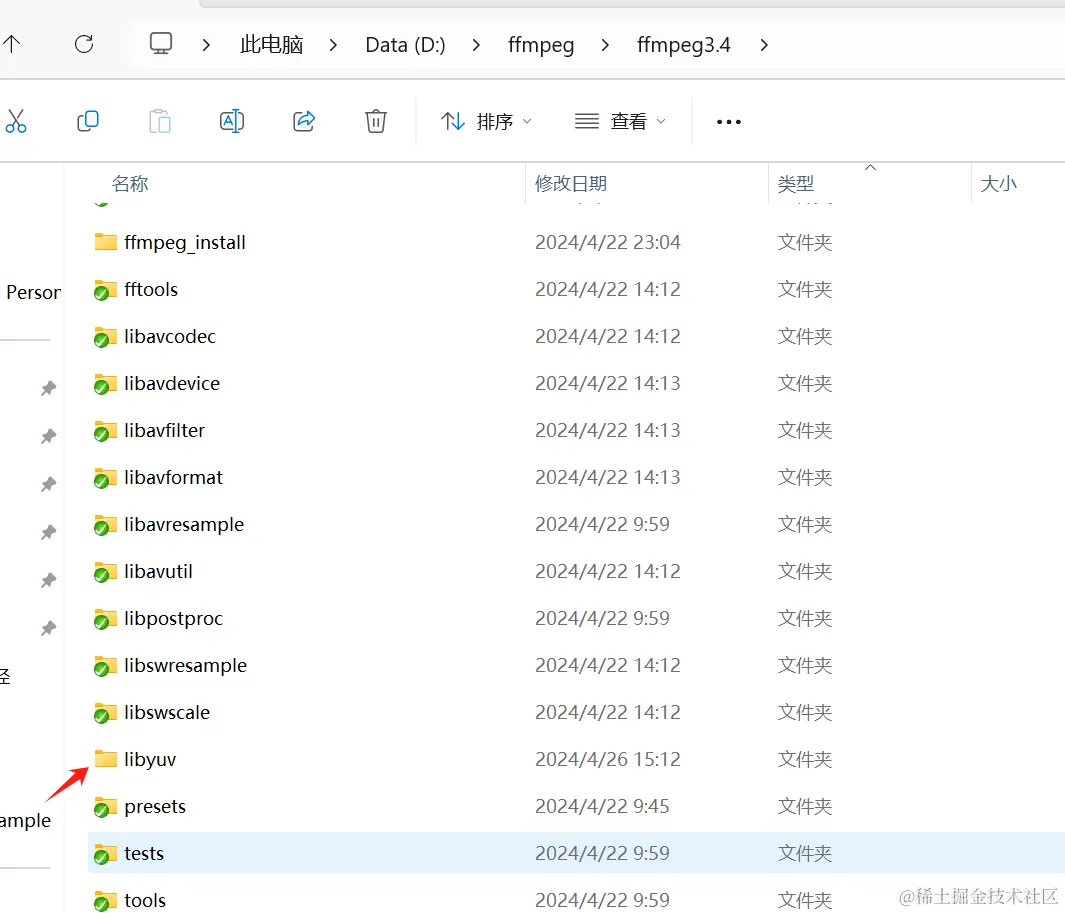Click the date 2024/4/26 15:12
The image size is (1065, 913).
click(607, 759)
